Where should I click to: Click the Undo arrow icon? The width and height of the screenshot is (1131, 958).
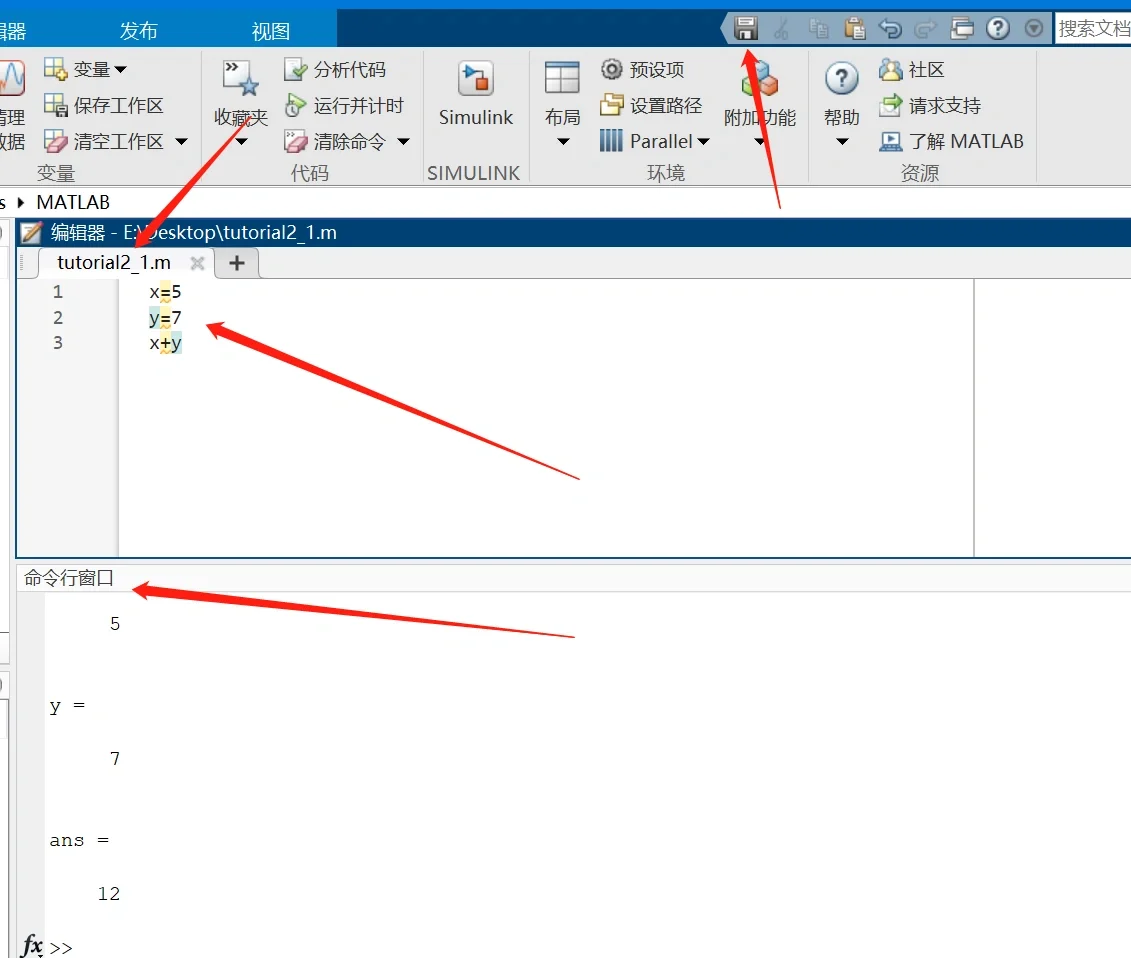[x=891, y=29]
